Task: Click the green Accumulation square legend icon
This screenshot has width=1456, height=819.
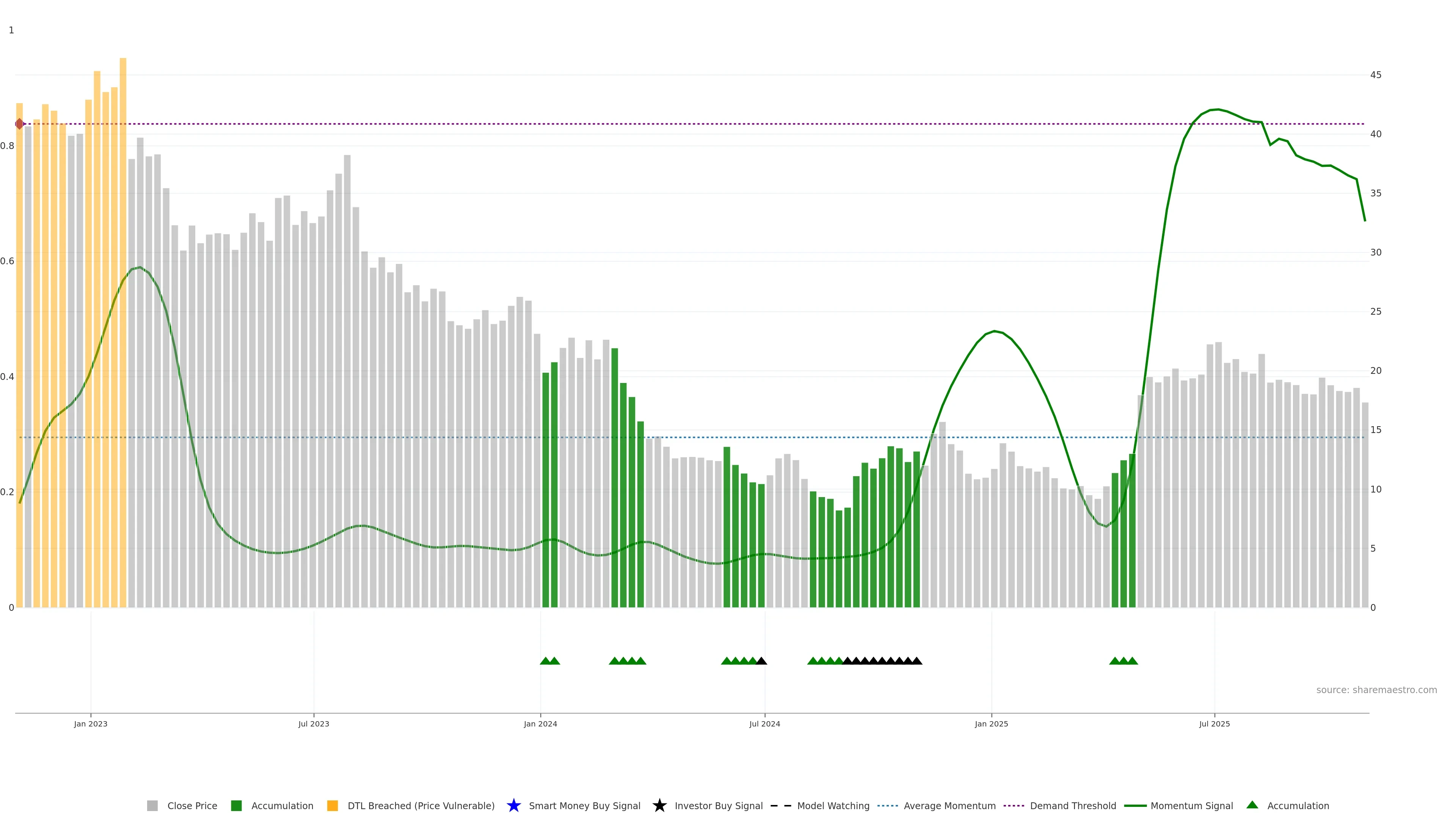Action: [x=236, y=805]
